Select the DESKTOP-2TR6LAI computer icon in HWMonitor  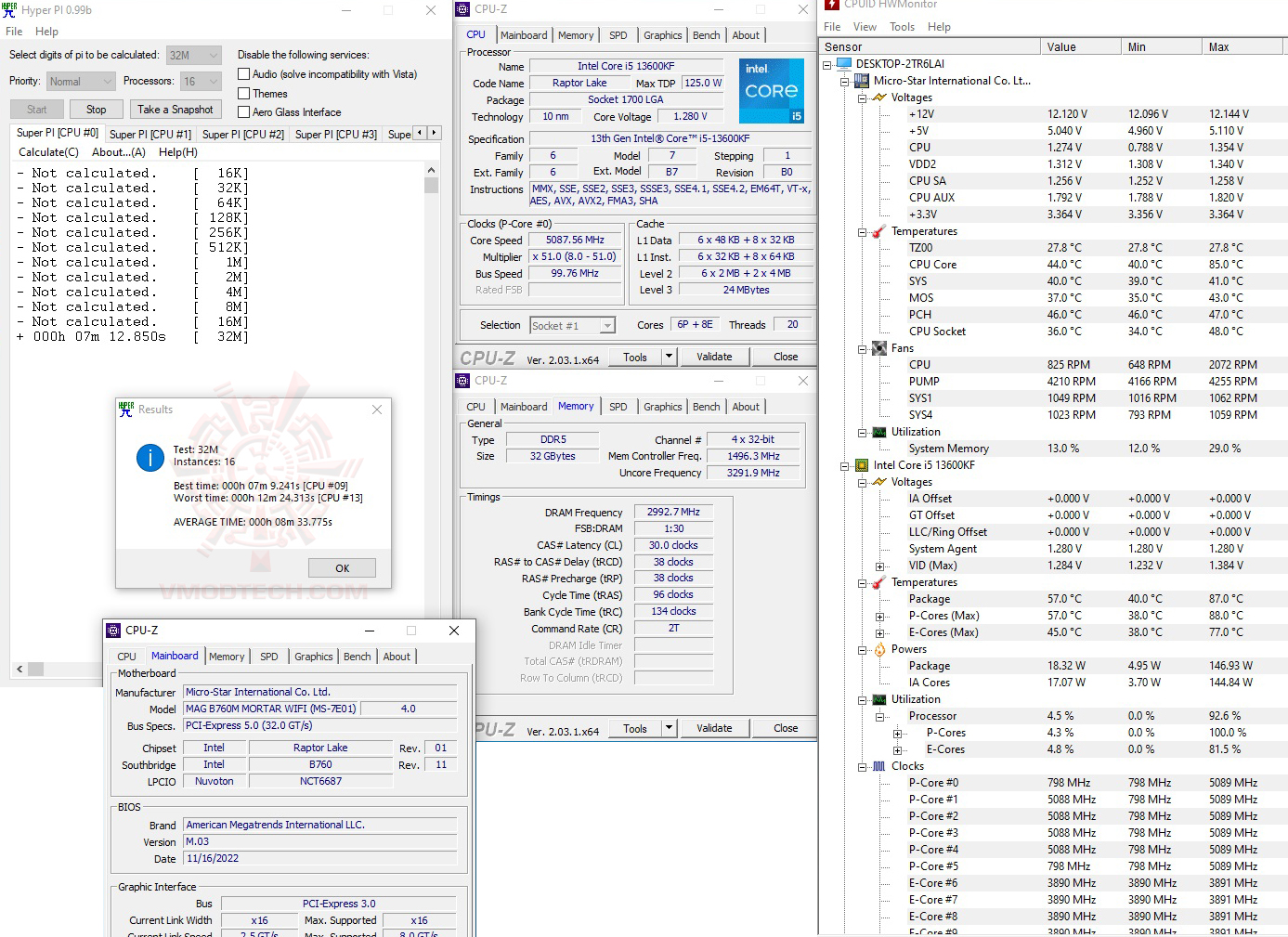pyautogui.click(x=844, y=64)
